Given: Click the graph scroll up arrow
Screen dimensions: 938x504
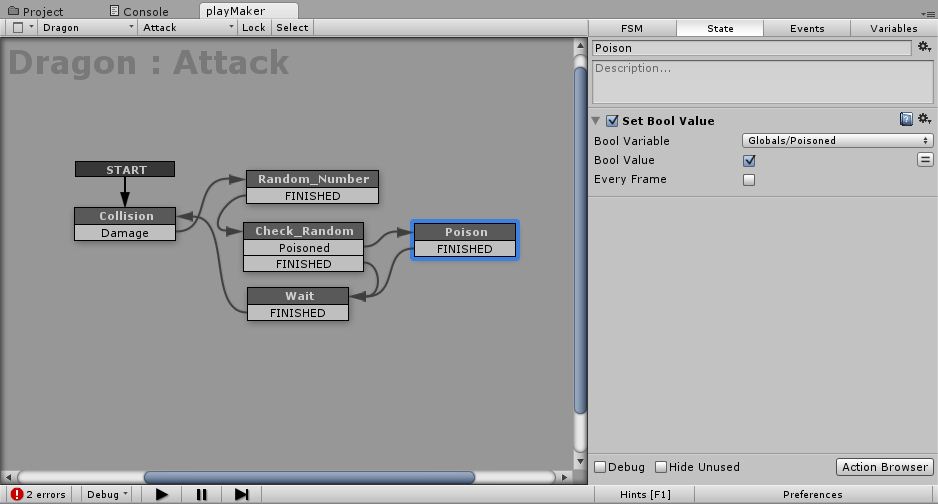Looking at the screenshot, I should [580, 45].
